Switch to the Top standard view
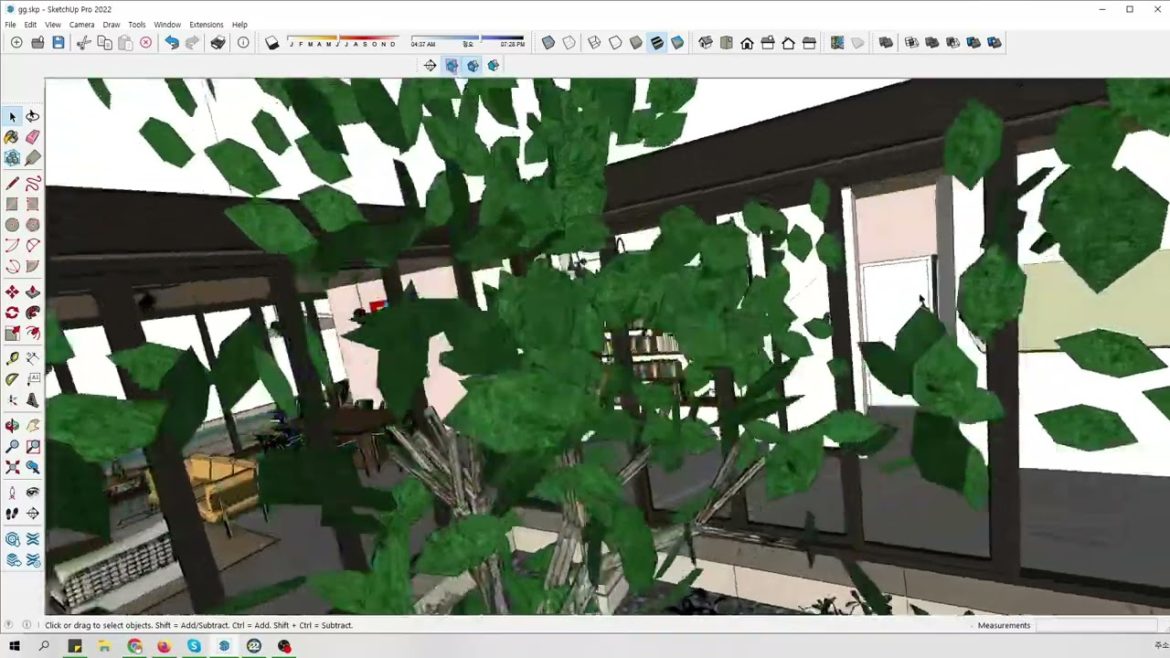This screenshot has width=1170, height=658. [x=726, y=42]
